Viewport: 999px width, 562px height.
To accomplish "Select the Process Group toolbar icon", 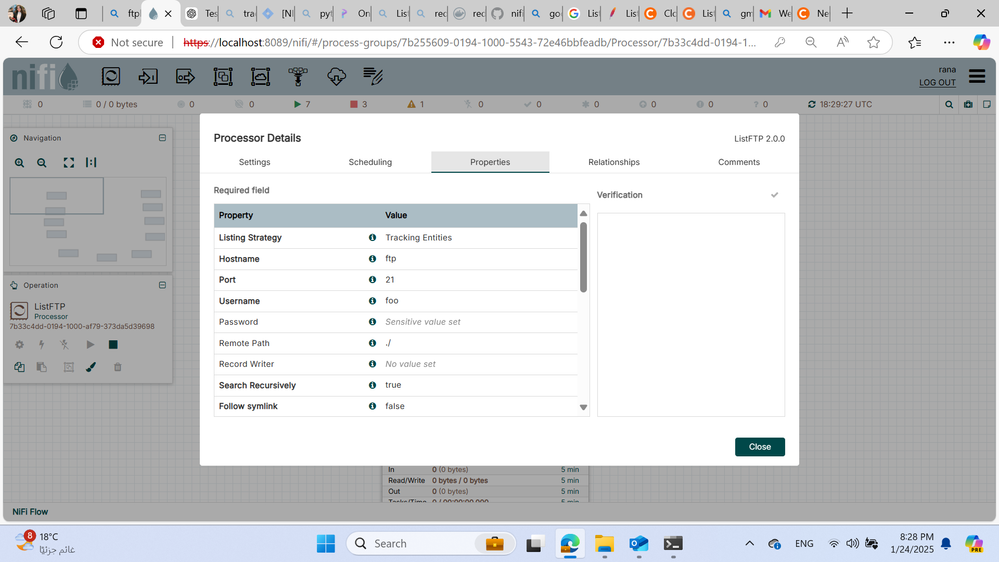I will click(223, 76).
